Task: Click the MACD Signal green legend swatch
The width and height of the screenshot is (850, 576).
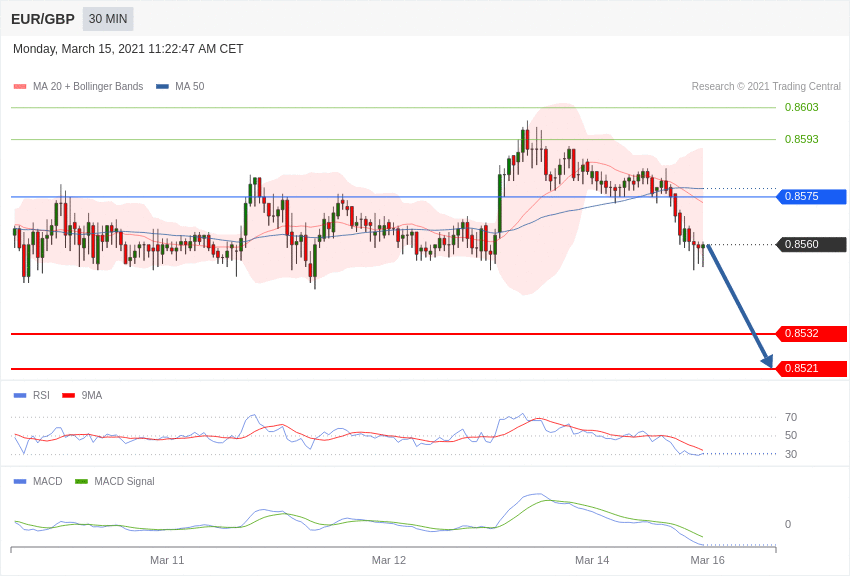Action: (81, 482)
